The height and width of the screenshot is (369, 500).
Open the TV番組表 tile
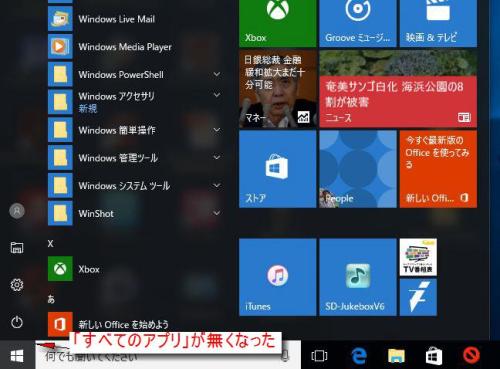418,257
